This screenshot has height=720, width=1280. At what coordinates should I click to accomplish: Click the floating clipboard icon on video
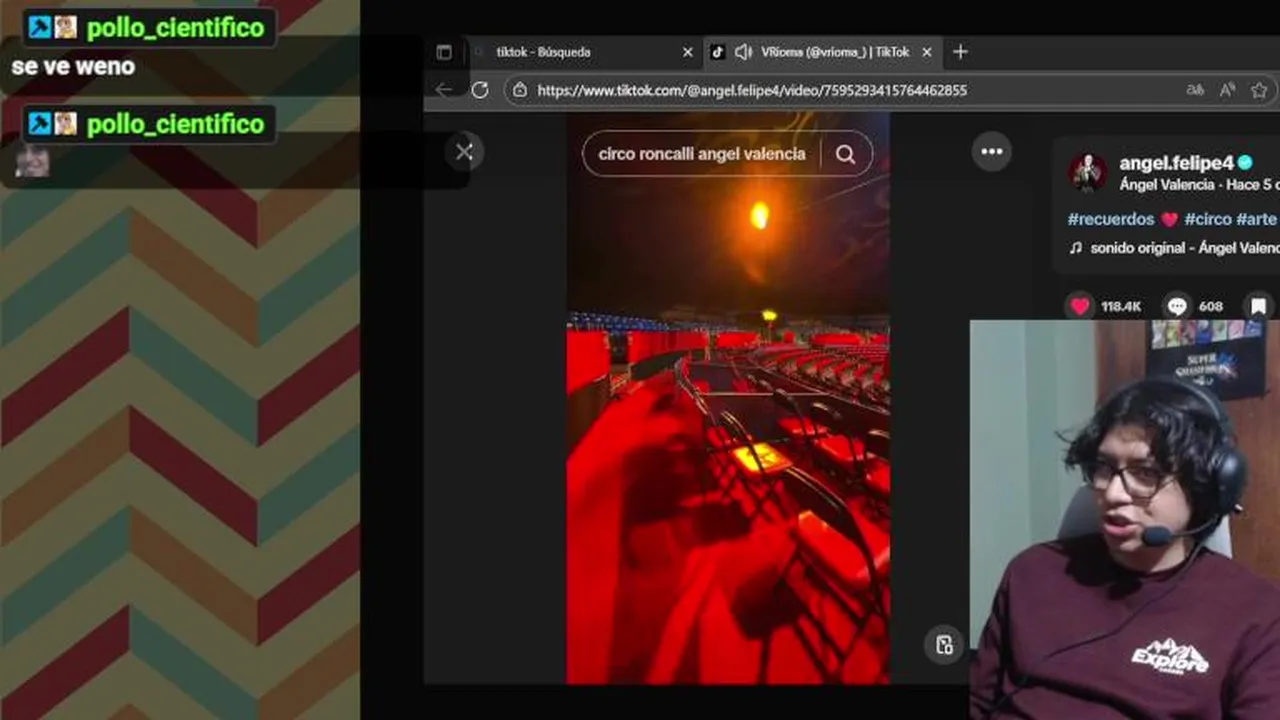pos(944,644)
